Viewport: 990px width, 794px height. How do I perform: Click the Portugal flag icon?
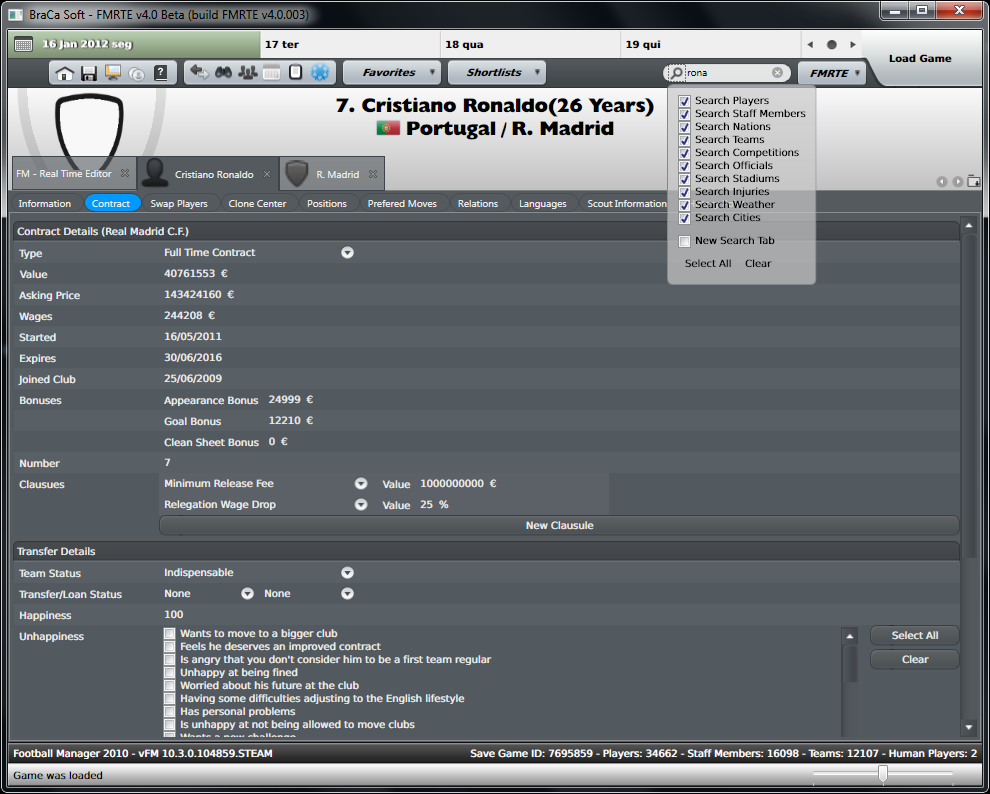[x=388, y=129]
